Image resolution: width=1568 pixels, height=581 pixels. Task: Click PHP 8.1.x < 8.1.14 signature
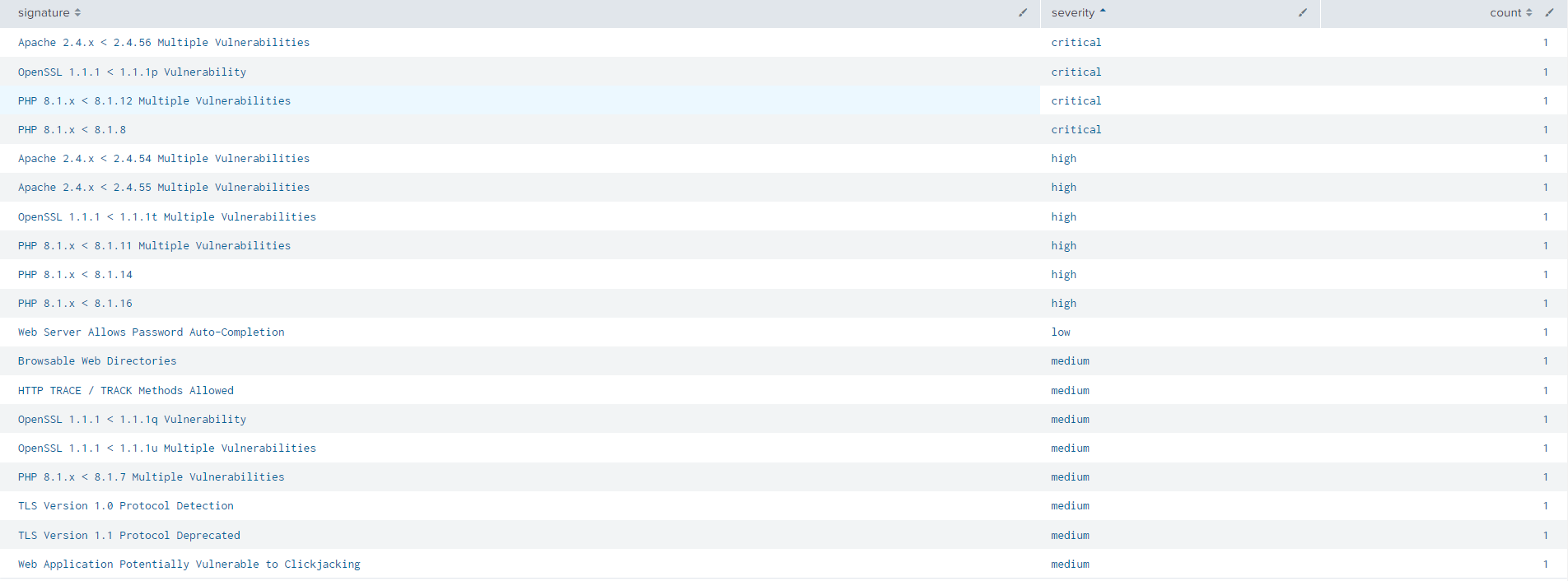75,275
